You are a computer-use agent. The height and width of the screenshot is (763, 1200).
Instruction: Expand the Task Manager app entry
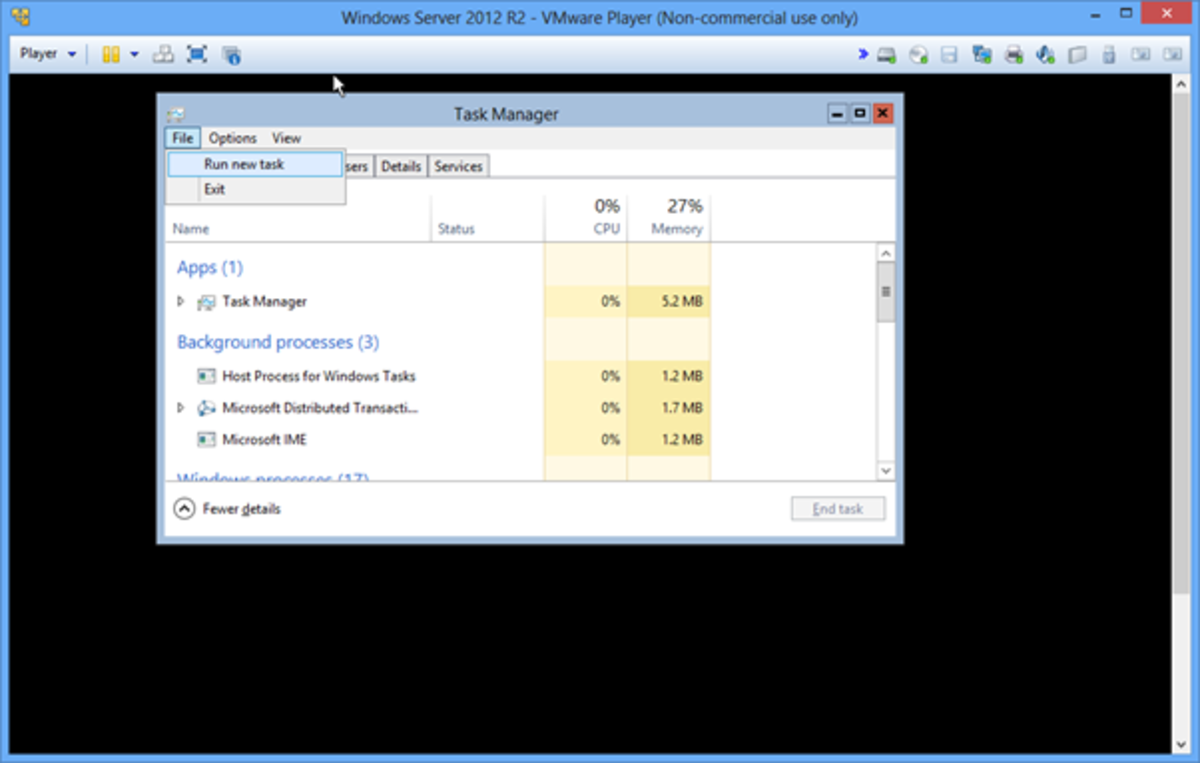pyautogui.click(x=181, y=301)
